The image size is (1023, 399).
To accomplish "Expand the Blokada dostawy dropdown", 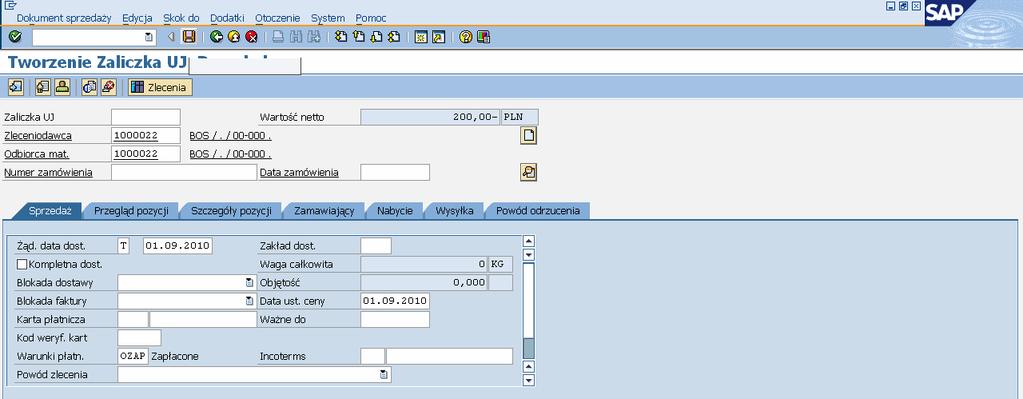I will click(249, 283).
